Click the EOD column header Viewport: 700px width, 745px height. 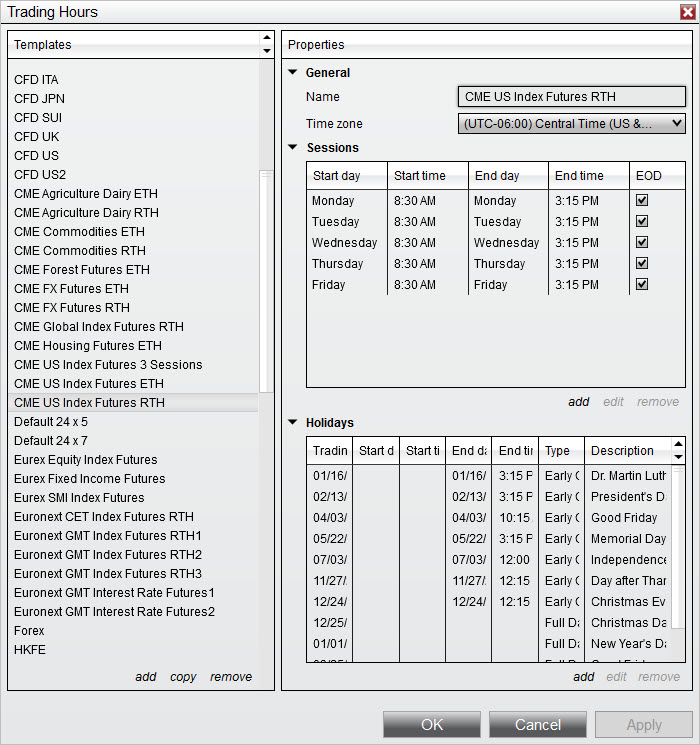(x=657, y=176)
